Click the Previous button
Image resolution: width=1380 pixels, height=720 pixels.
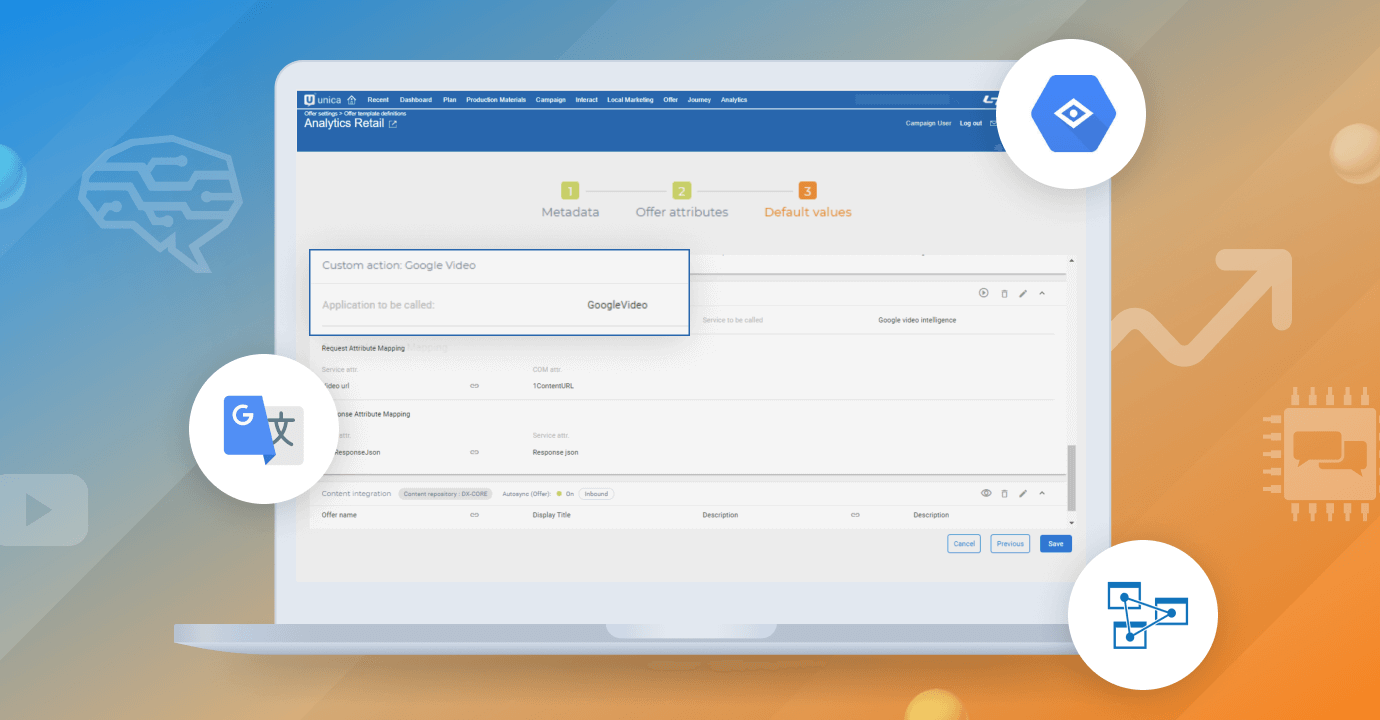point(1010,544)
